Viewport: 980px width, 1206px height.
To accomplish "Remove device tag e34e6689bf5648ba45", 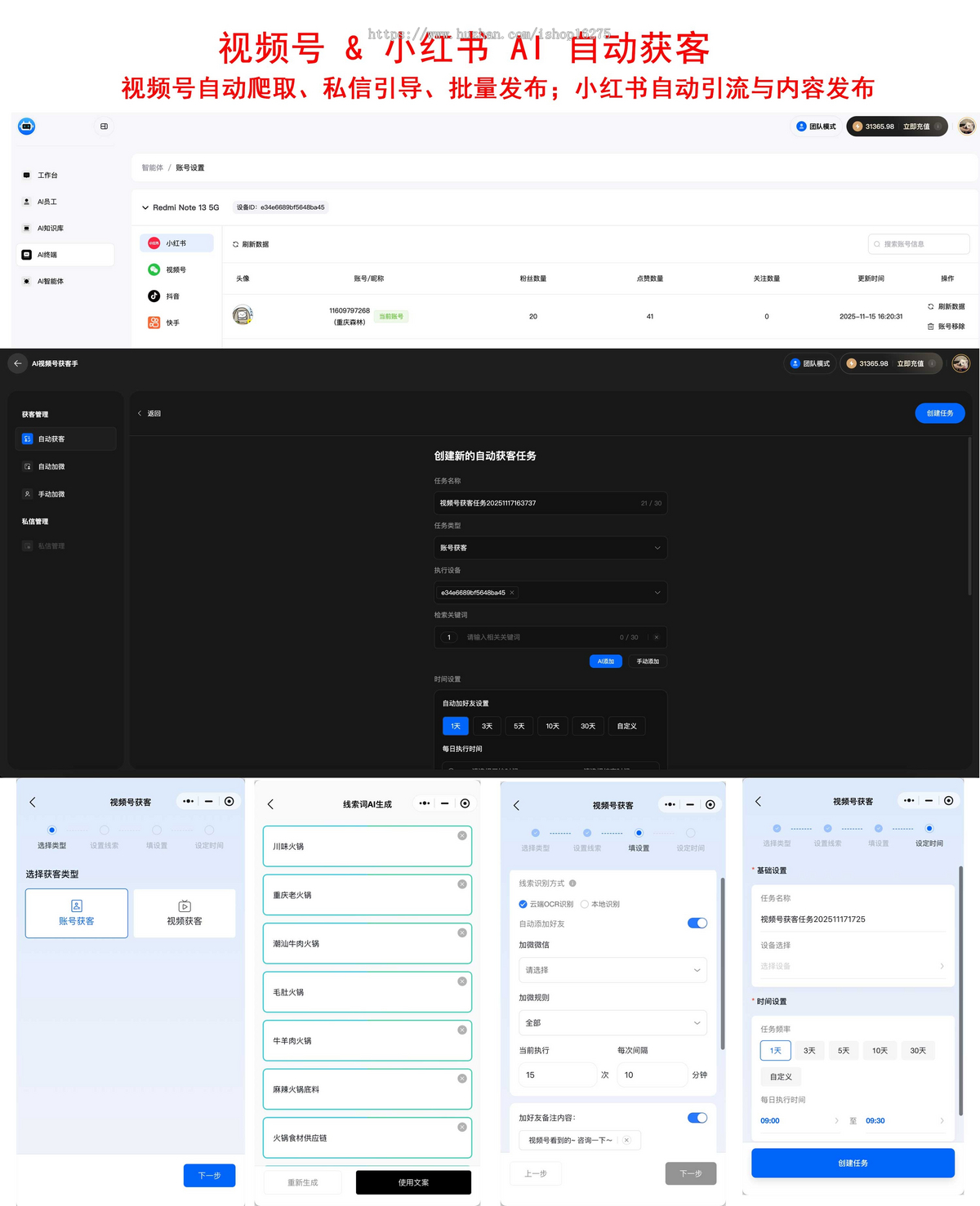I will click(x=512, y=593).
